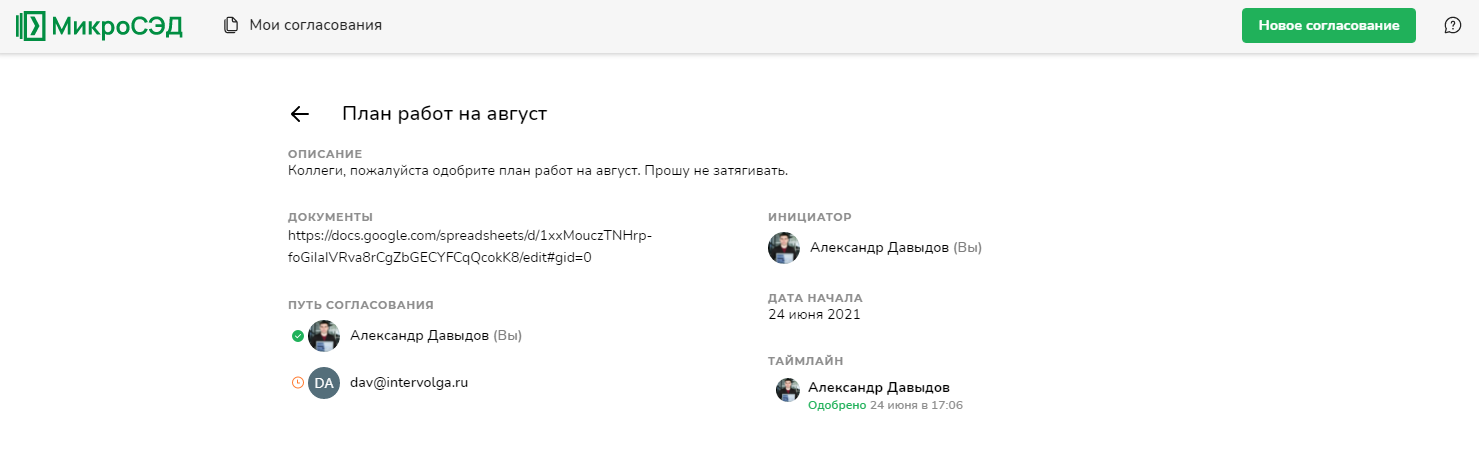
Task: Select dav@intervolga.ru in the approval path
Action: (409, 382)
